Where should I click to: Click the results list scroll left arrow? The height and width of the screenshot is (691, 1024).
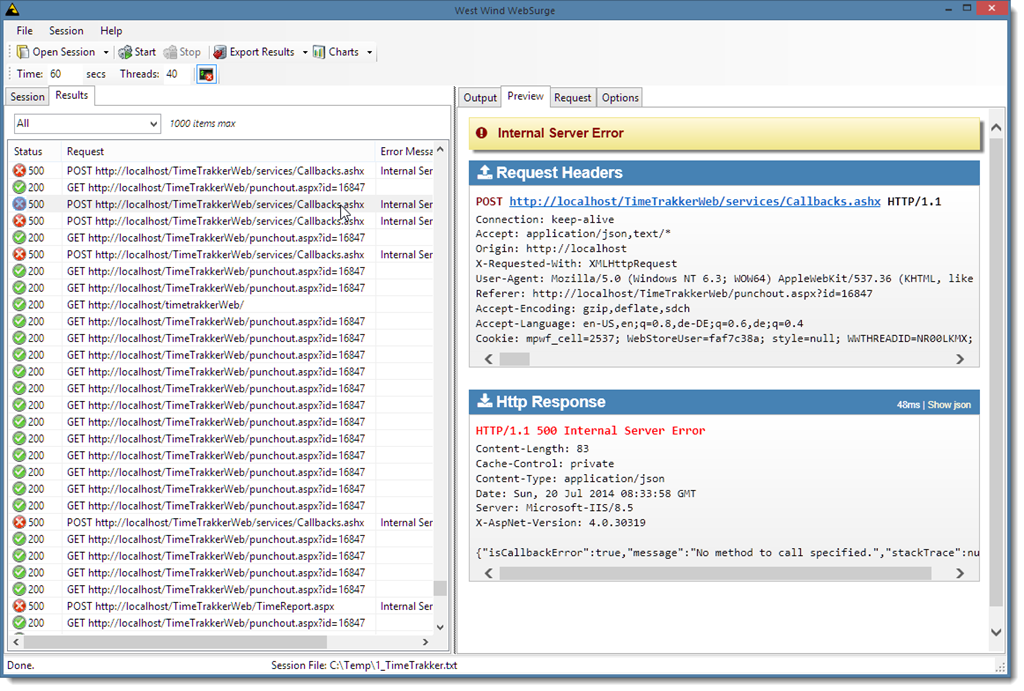pyautogui.click(x=16, y=642)
